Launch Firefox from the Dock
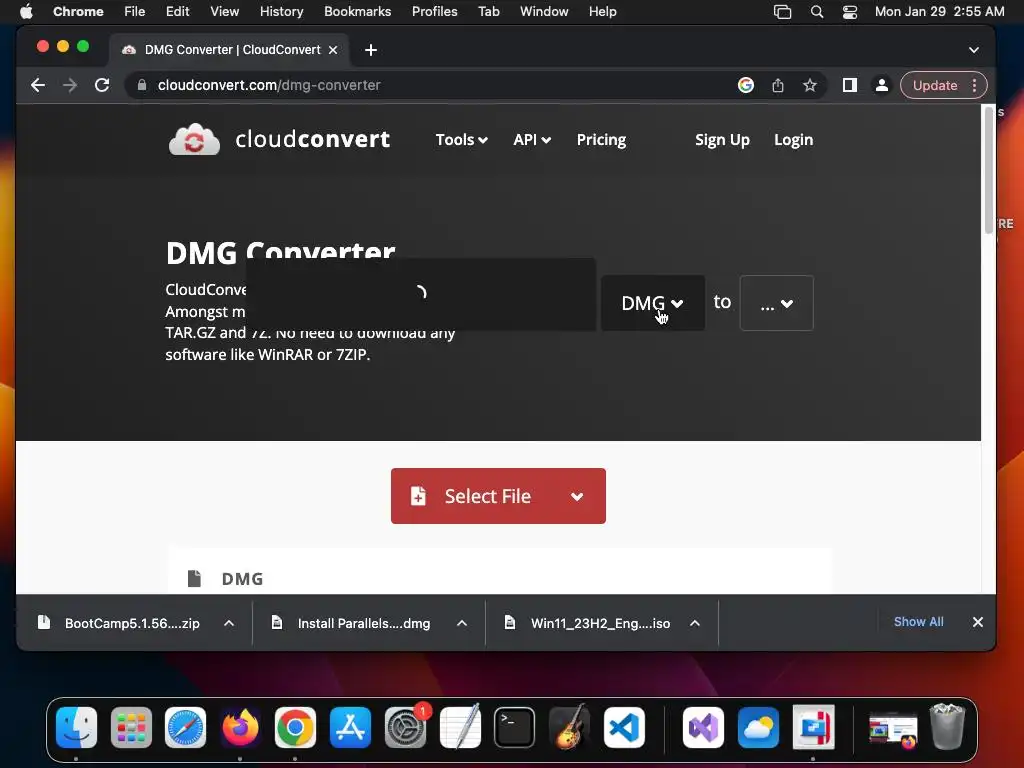Viewport: 1024px width, 768px height. [240, 727]
